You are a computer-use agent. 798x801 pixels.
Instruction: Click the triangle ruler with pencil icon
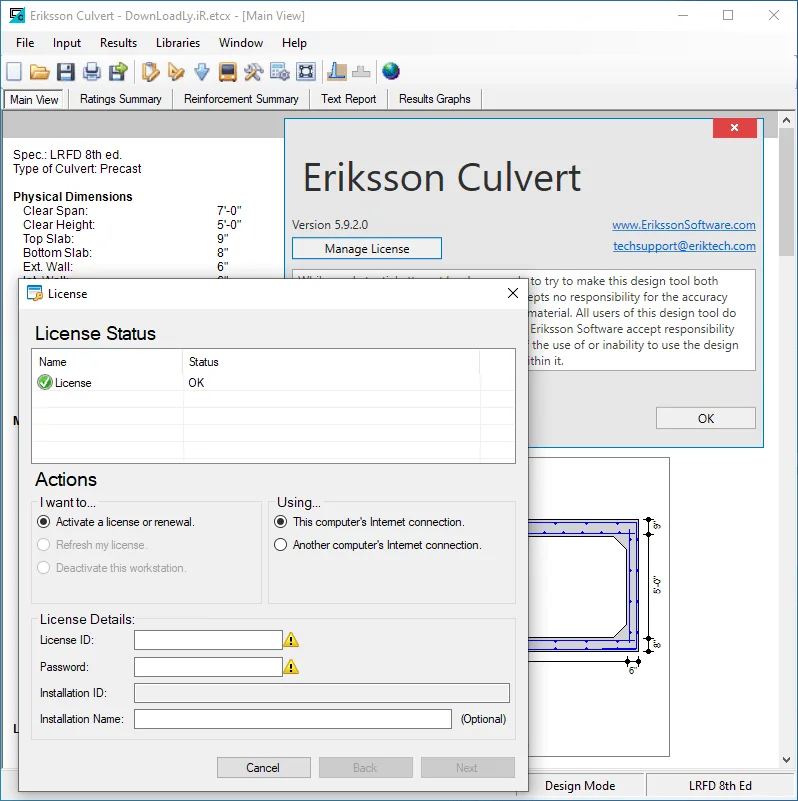[x=176, y=72]
